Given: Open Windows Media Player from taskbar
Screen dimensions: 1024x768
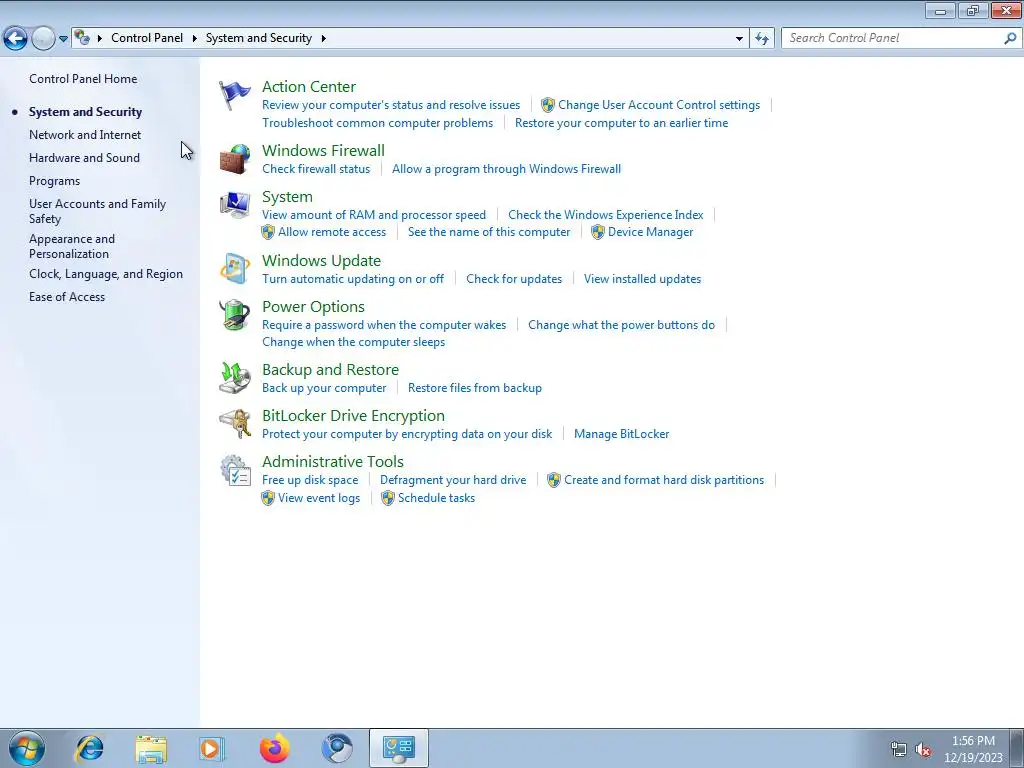Looking at the screenshot, I should coord(212,748).
